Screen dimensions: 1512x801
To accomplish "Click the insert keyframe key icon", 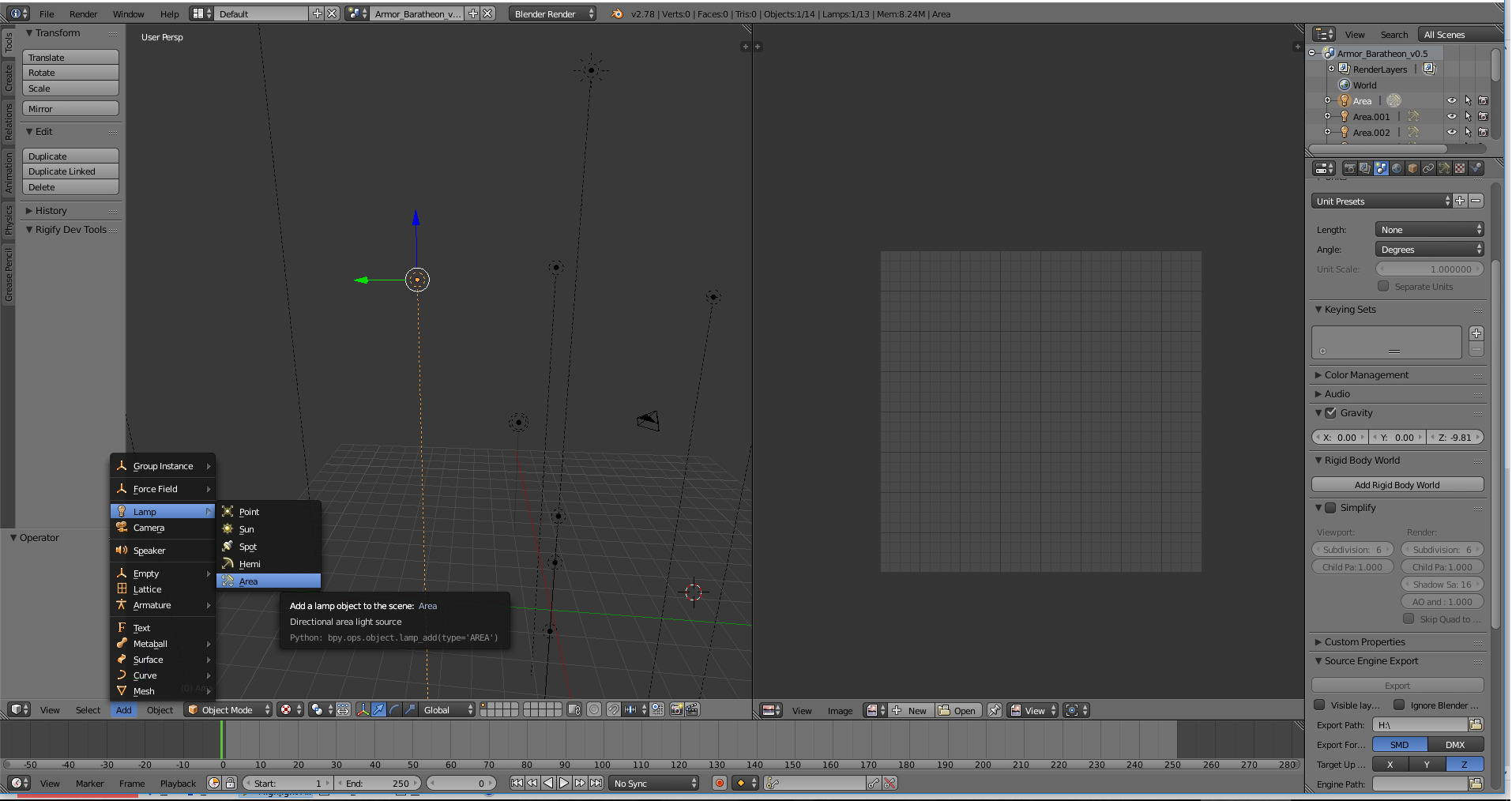I will 874,783.
